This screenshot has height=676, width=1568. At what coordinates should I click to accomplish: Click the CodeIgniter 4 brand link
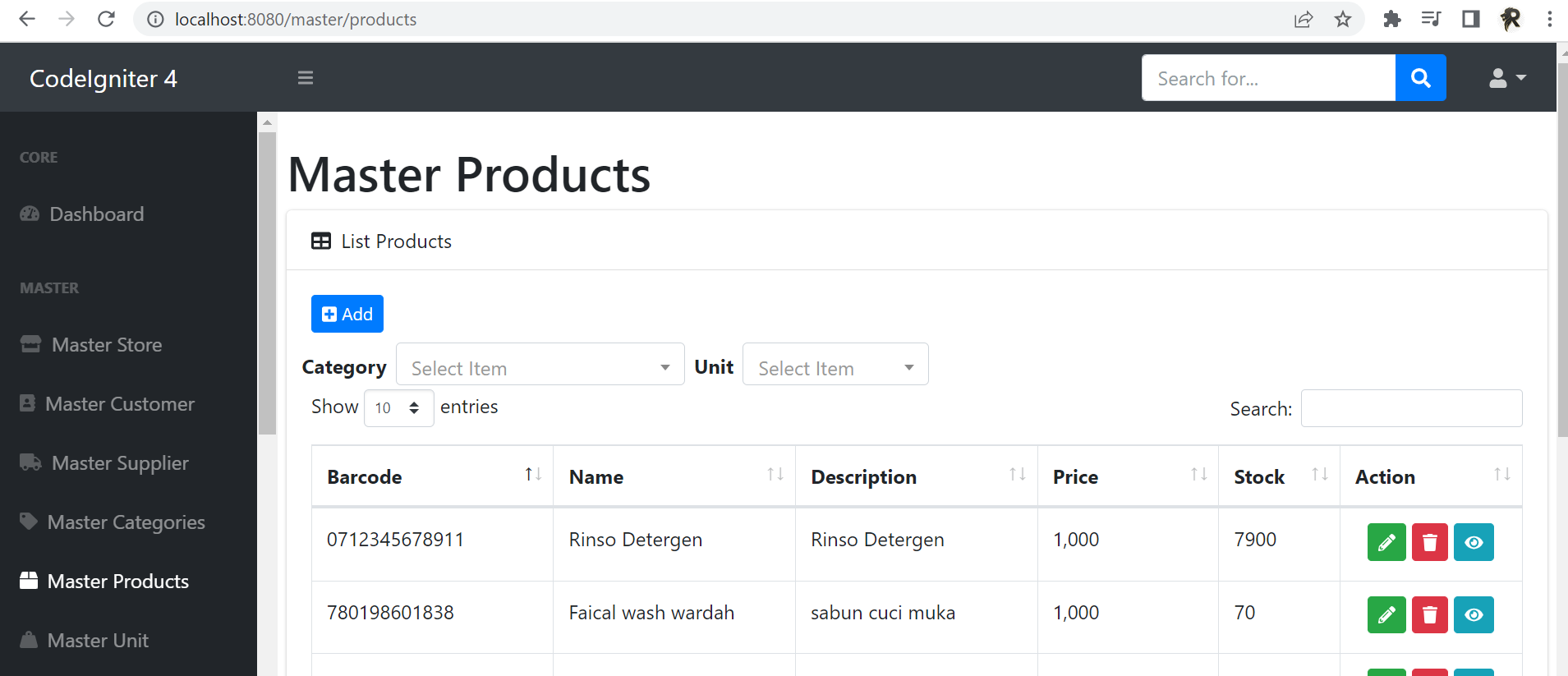103,79
